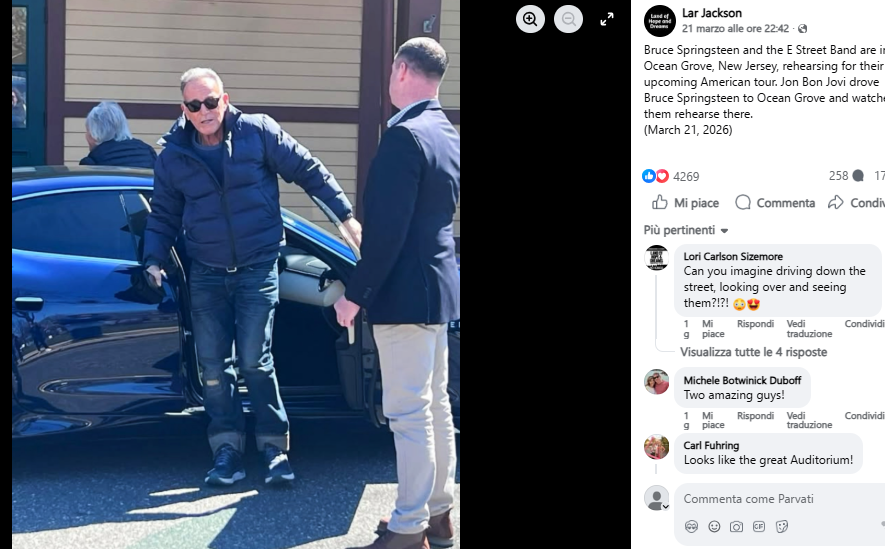Like Michele Botwinick Duboff's comment
This screenshot has height=549, width=885.
click(x=713, y=420)
